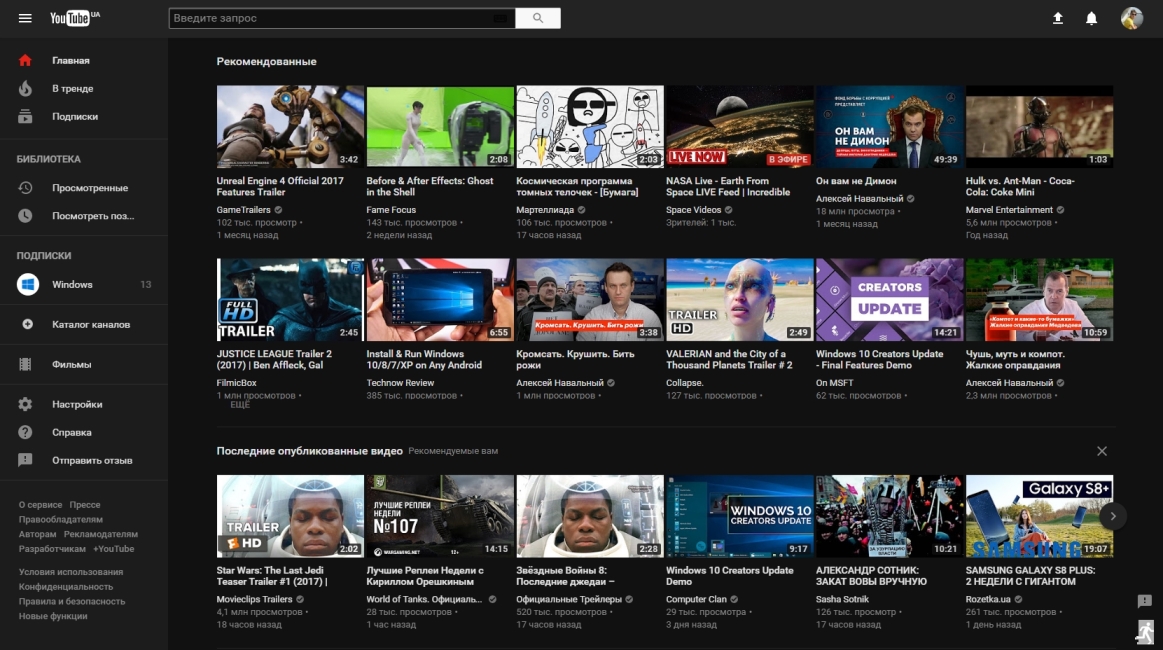The image size is (1163, 650).
Task: Play Ghost in the Shell effects thumbnail
Action: tap(440, 126)
